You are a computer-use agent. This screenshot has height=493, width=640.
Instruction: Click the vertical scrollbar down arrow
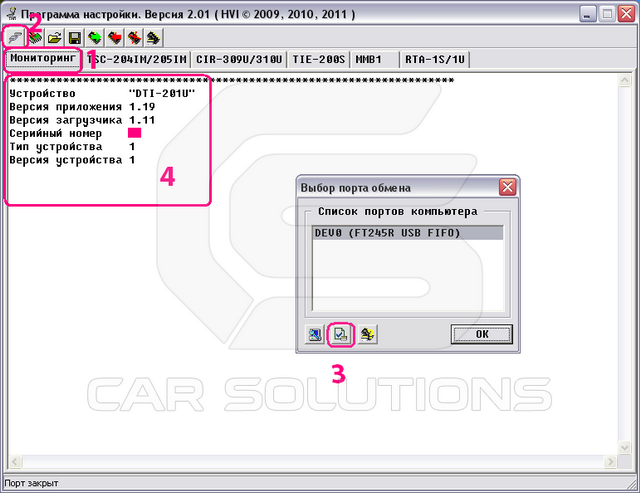click(624, 447)
